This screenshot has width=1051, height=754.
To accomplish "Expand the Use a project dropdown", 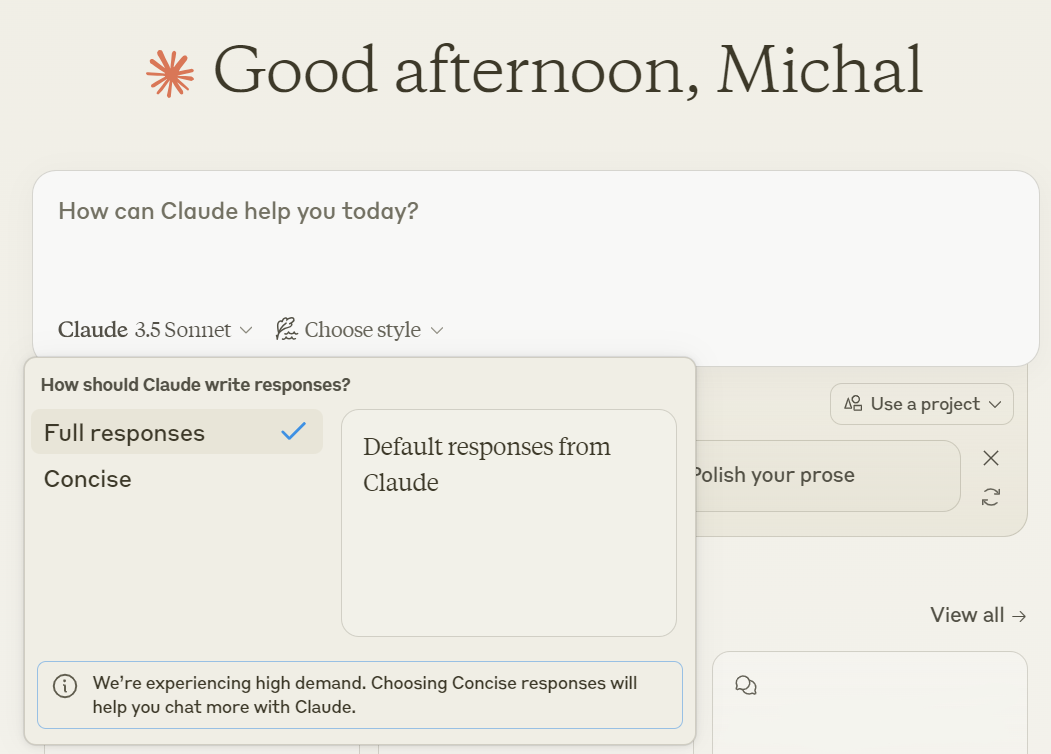I will 922,404.
